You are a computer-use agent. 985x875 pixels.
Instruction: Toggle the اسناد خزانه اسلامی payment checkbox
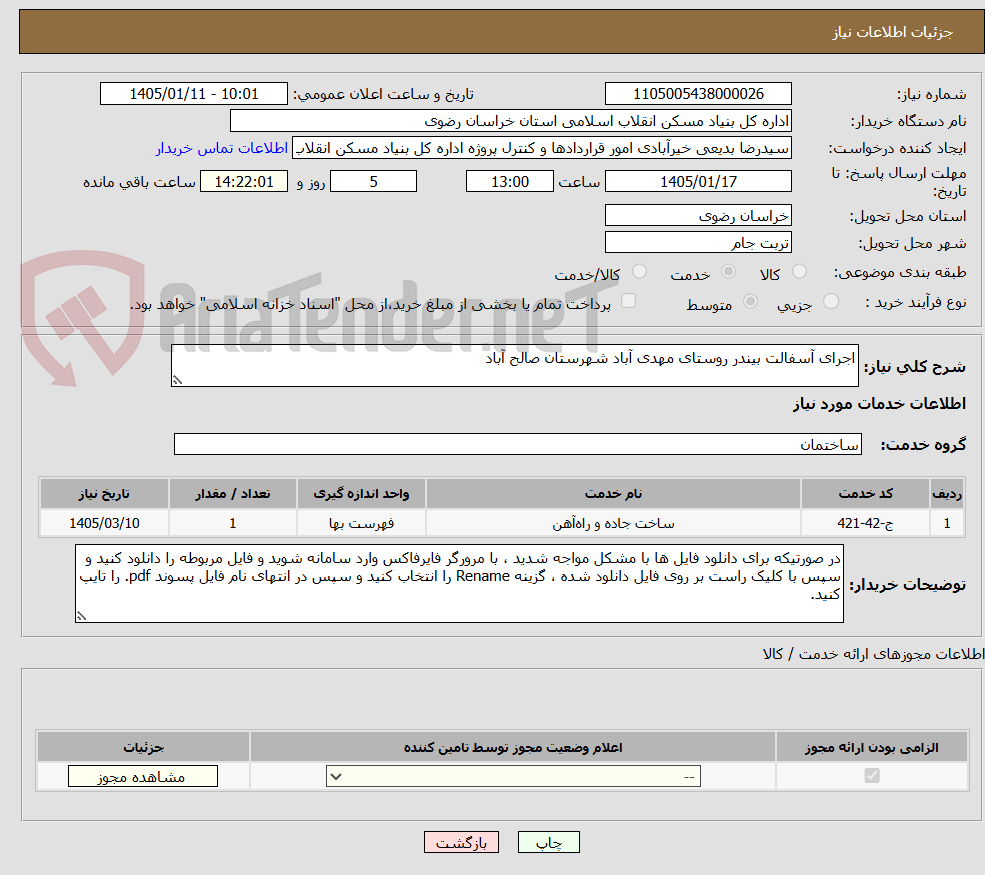(628, 301)
